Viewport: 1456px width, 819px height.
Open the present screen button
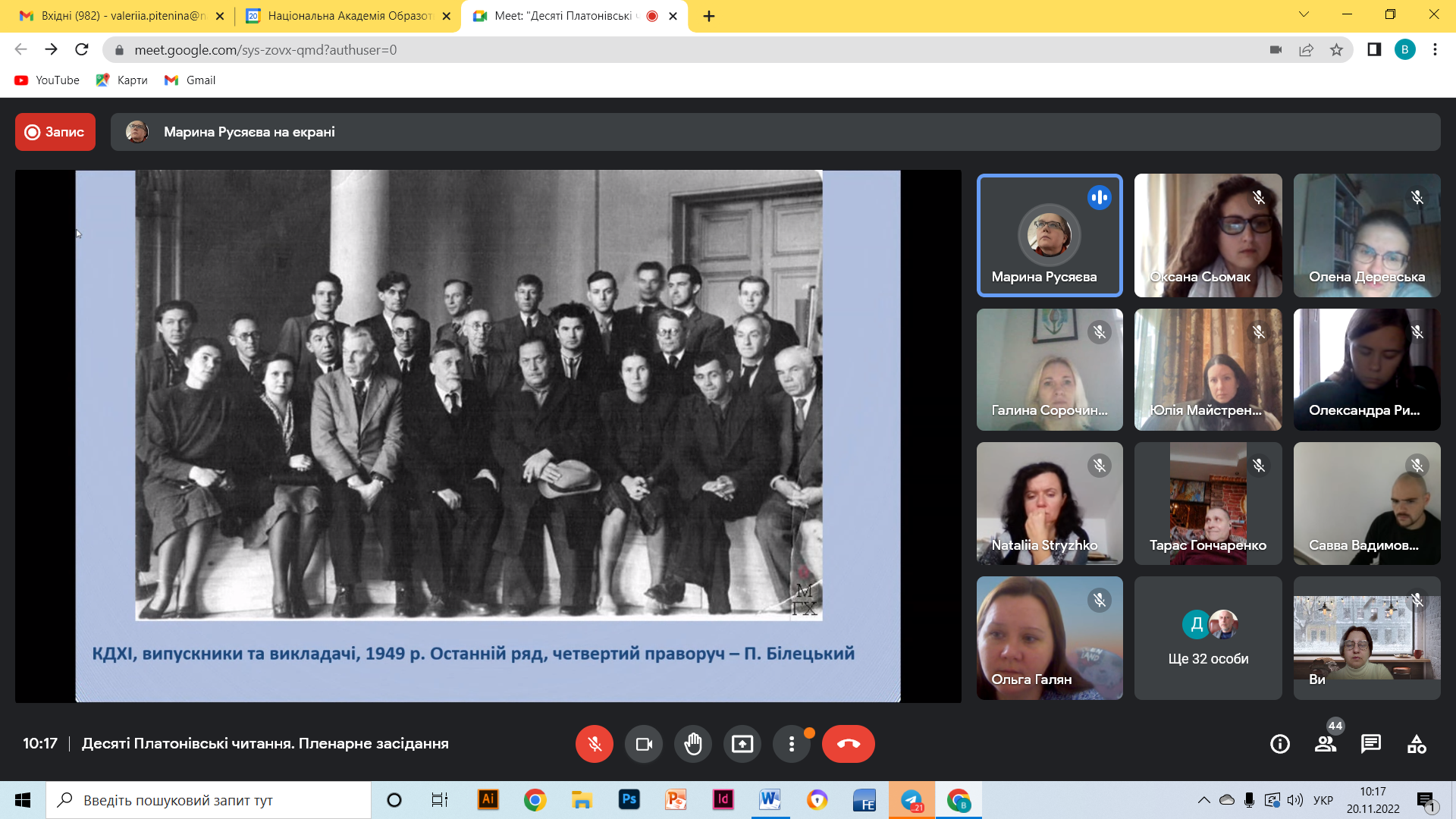[x=742, y=744]
